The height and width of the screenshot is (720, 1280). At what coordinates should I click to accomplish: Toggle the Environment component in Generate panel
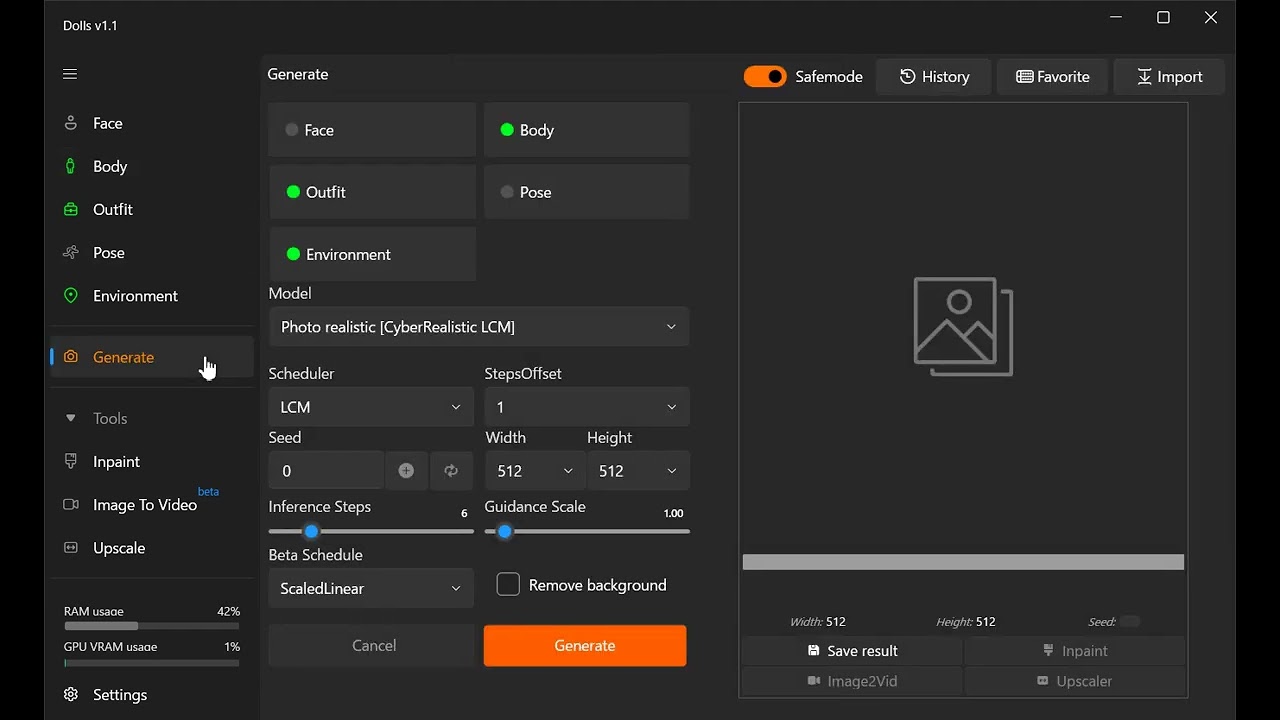[x=372, y=254]
